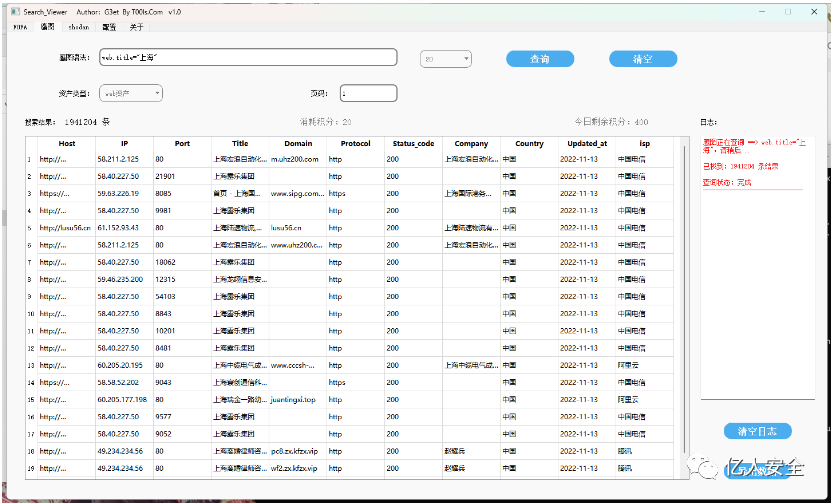Select port cell 54103
The image size is (831, 503).
click(x=182, y=296)
